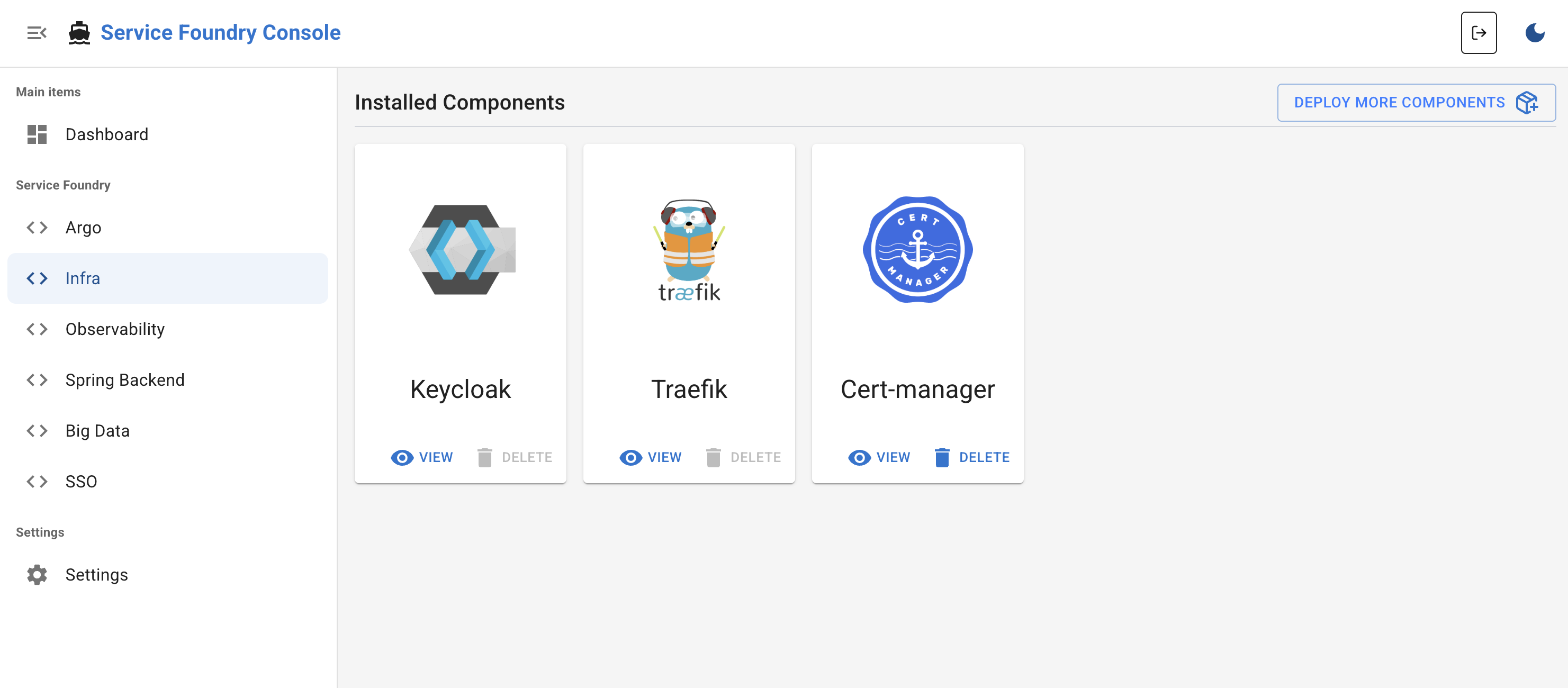Click the Infra code-brackets icon
Screen dimensions: 1568x688
37,278
